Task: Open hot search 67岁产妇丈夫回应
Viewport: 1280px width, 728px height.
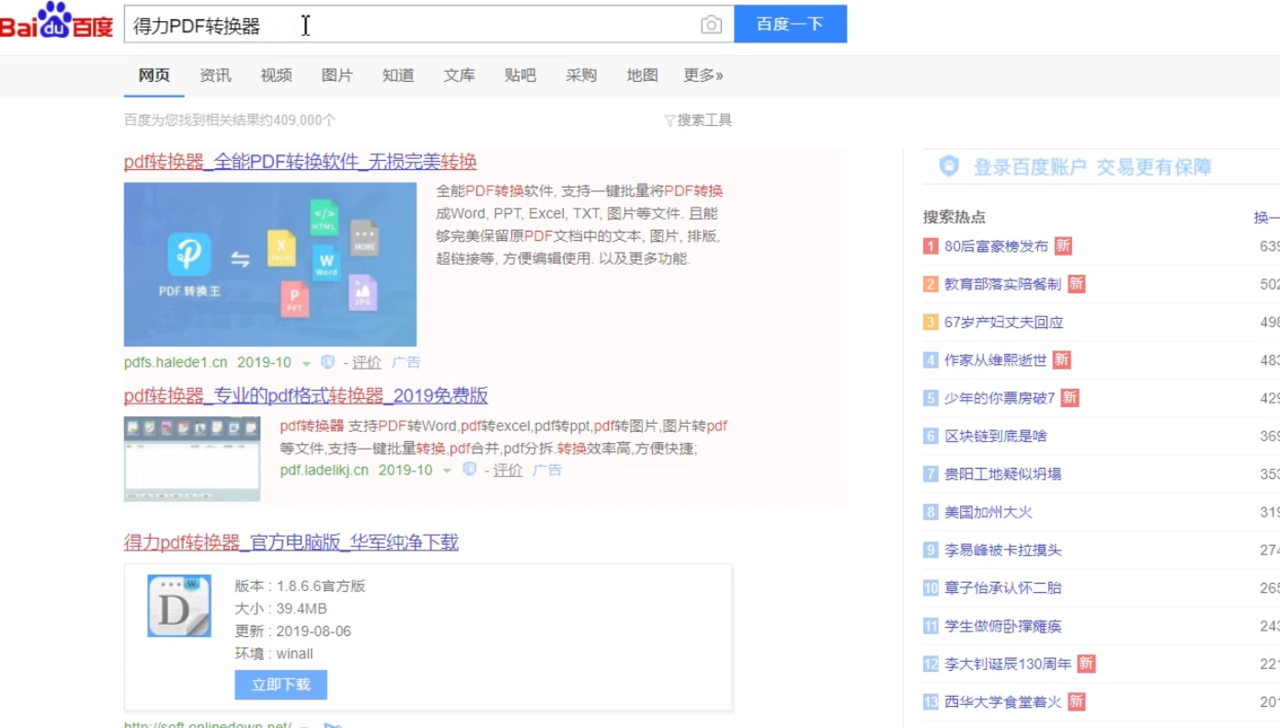Action: point(1004,322)
